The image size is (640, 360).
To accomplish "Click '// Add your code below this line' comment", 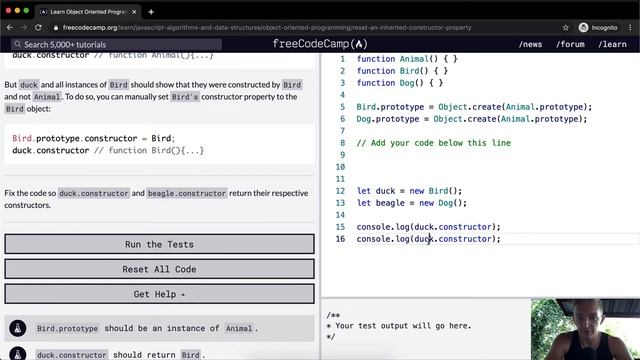I will [433, 143].
